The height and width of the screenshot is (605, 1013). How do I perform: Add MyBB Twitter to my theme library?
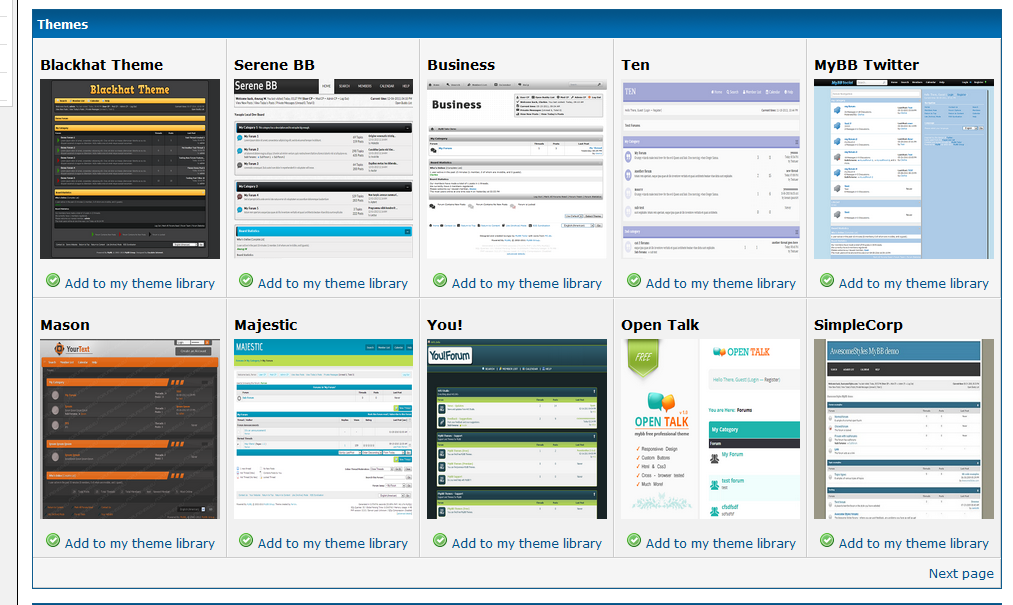[x=914, y=283]
